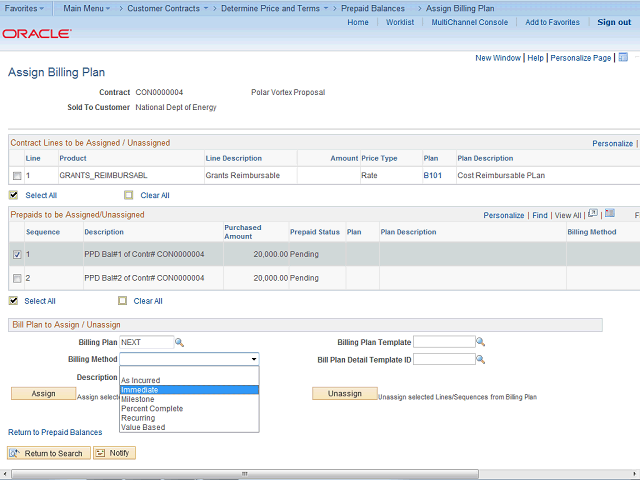Click the download grid icon in Prepaids header
640x480 pixels.
(x=608, y=214)
